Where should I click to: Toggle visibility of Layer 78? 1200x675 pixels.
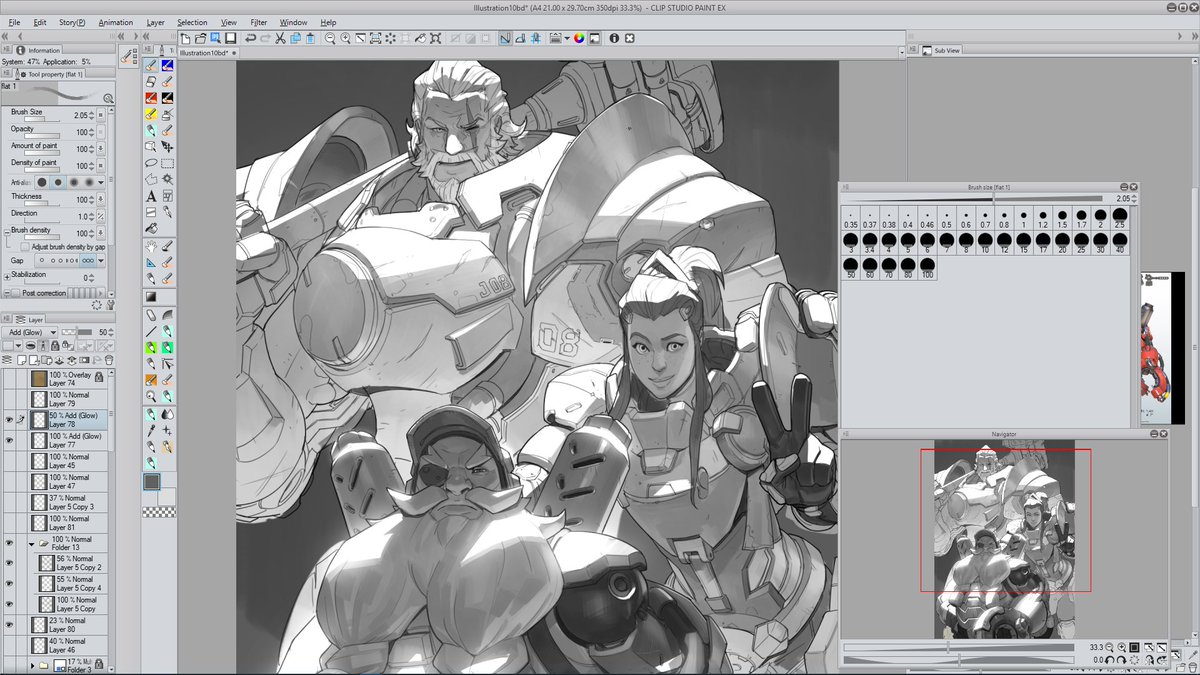pyautogui.click(x=8, y=420)
